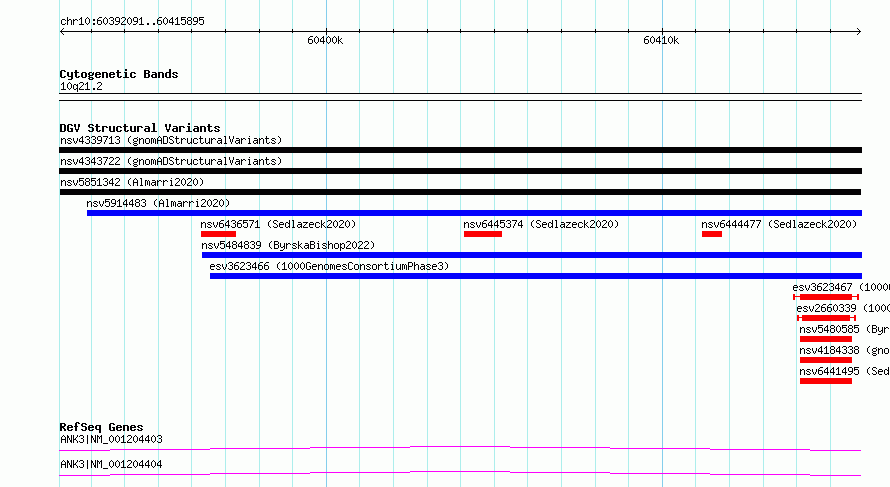Open nsv5484839 ByrskaBishop2022 label
The width and height of the screenshot is (890, 487).
coord(288,245)
